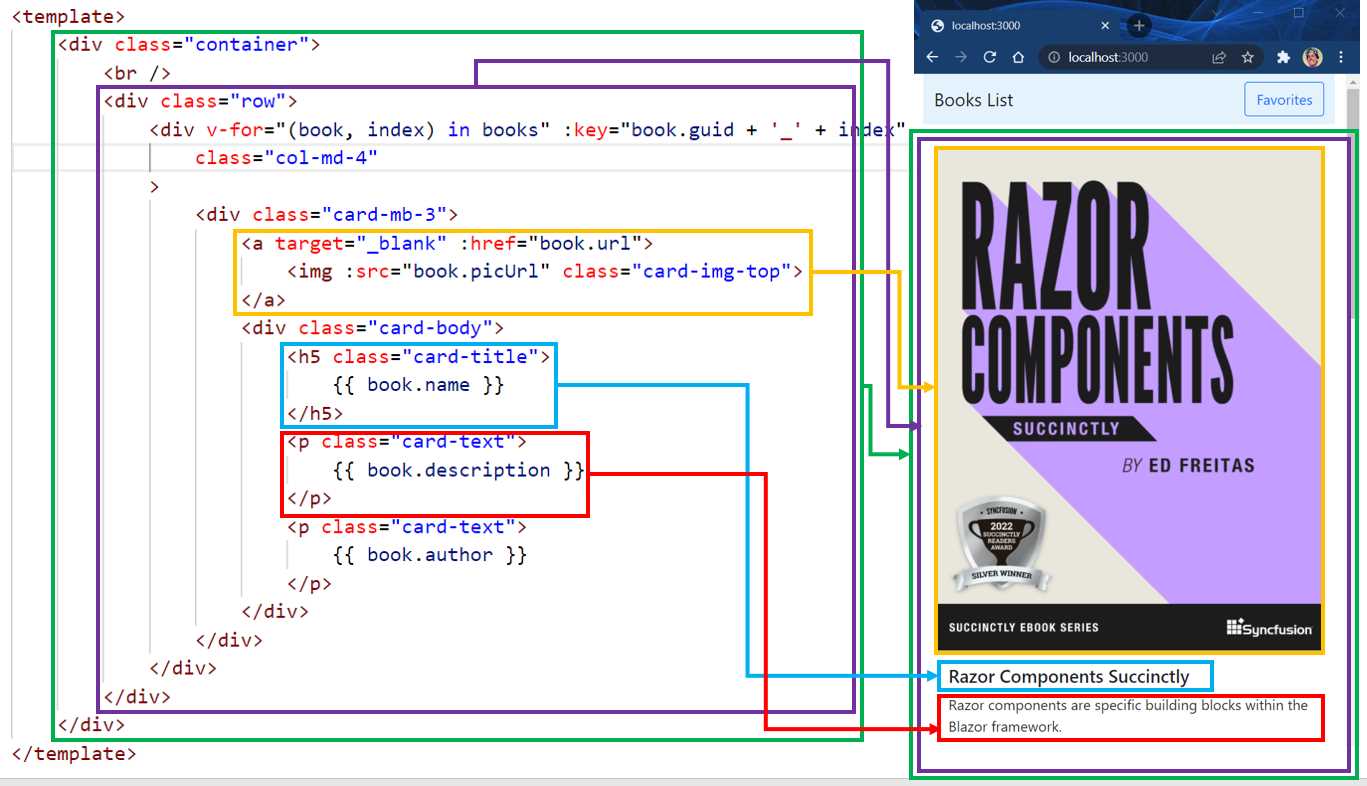Open a new tab with the plus icon
1367x786 pixels.
[x=1137, y=25]
